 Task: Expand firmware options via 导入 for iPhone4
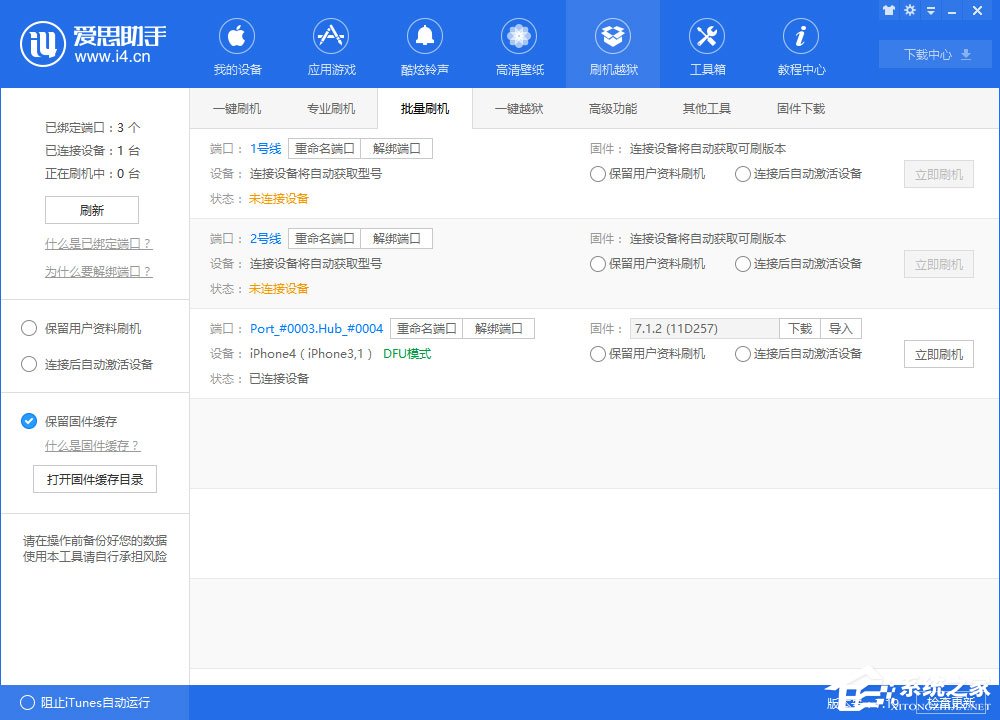pos(840,328)
